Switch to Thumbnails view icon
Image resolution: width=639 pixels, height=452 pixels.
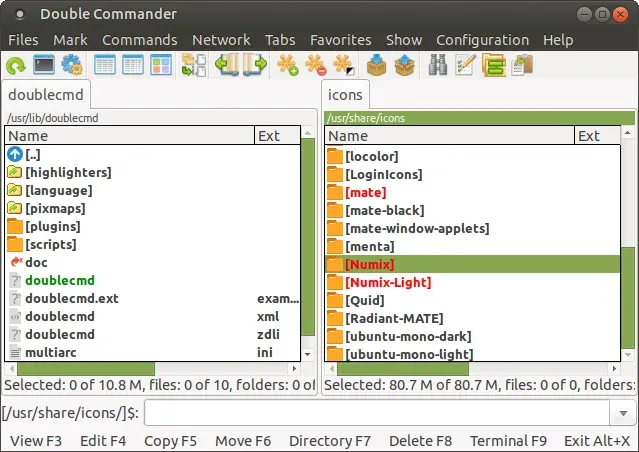(161, 65)
